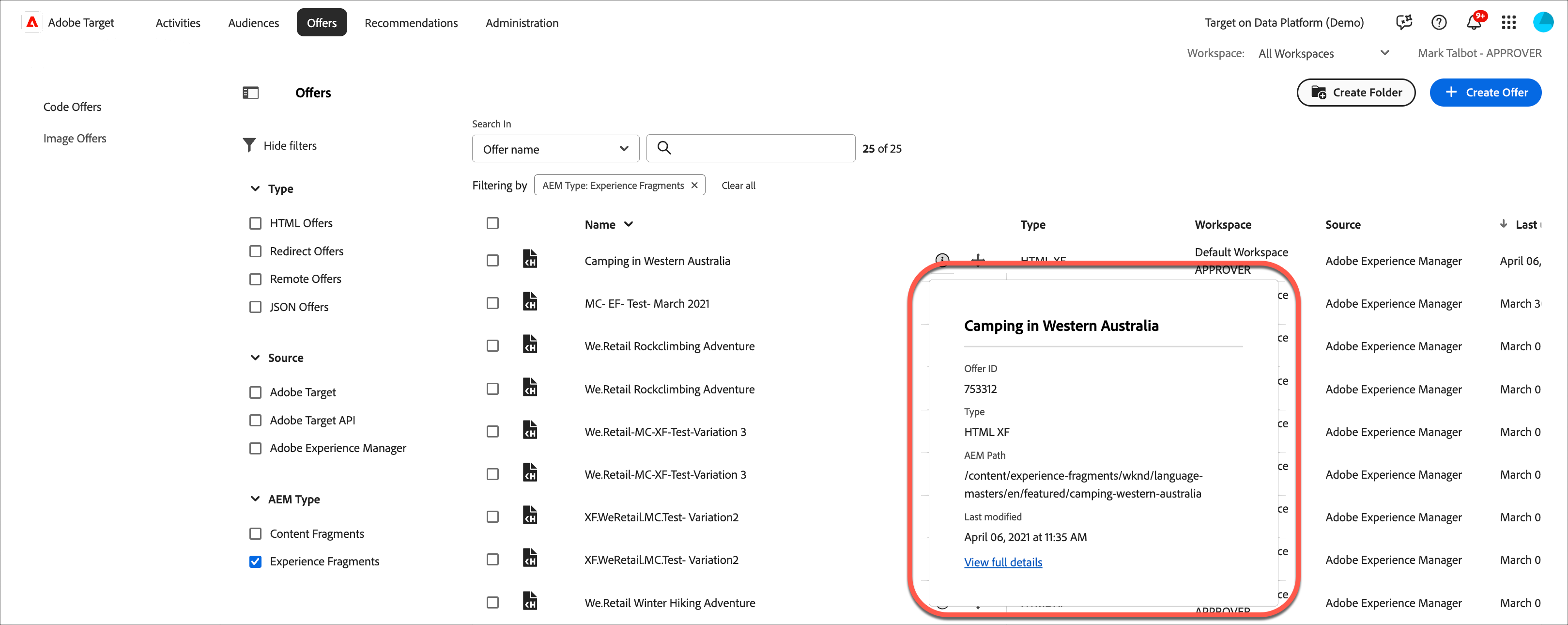This screenshot has height=625, width=1568.
Task: Click the help question mark icon
Action: point(1438,23)
